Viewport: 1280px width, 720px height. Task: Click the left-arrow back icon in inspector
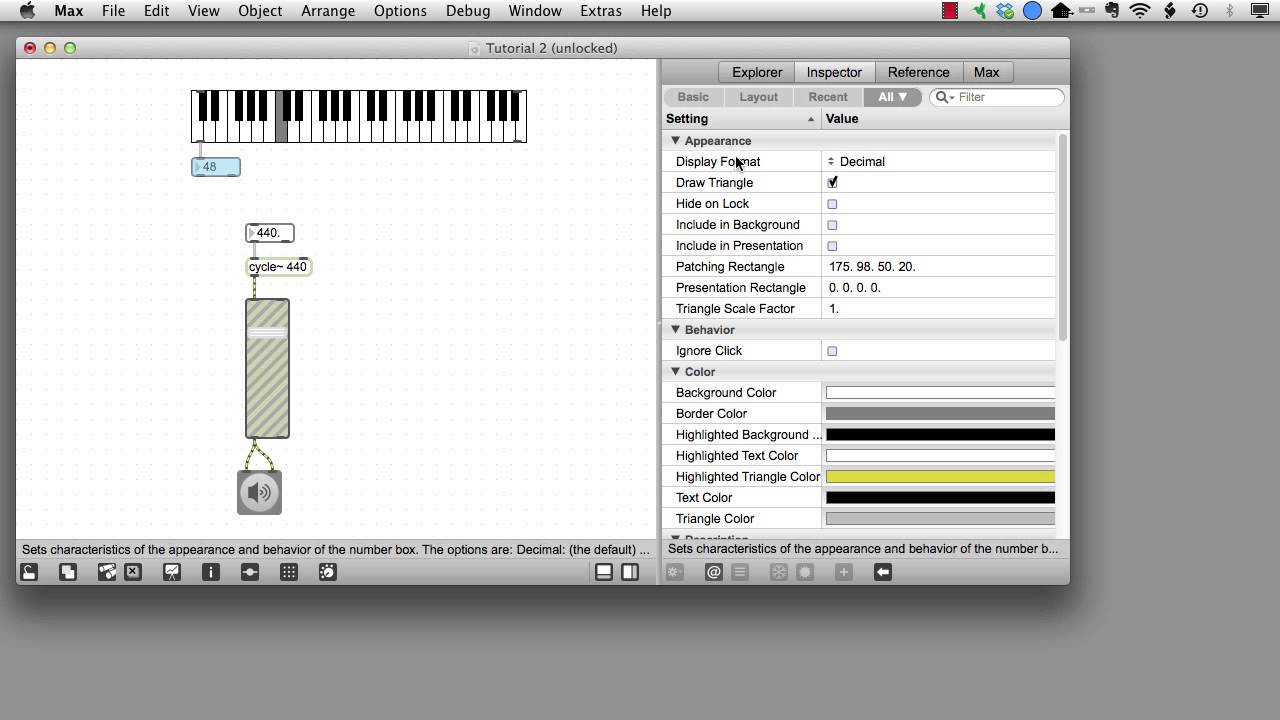(x=883, y=572)
